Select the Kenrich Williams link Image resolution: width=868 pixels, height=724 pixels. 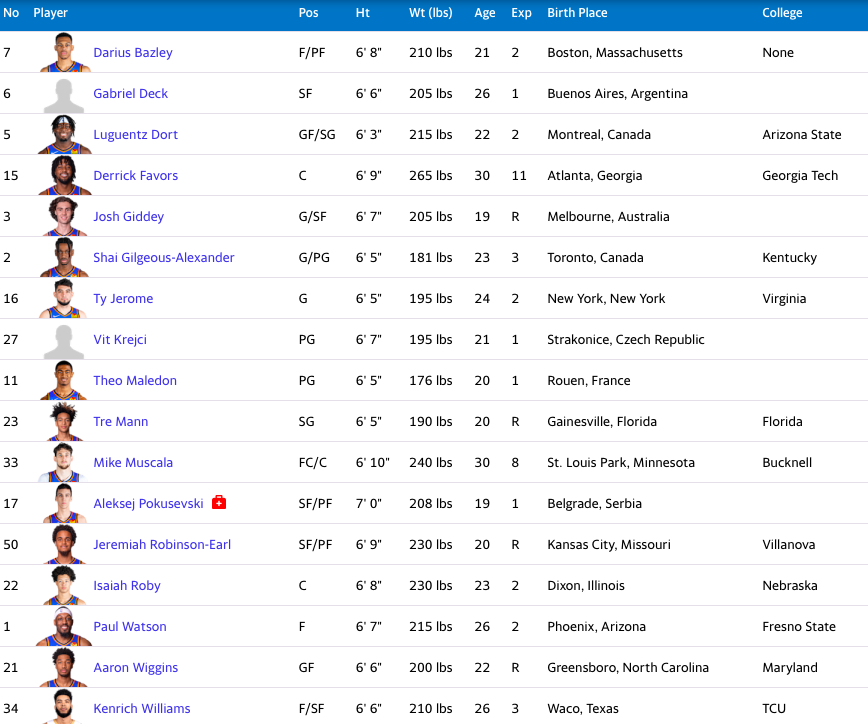coord(142,708)
